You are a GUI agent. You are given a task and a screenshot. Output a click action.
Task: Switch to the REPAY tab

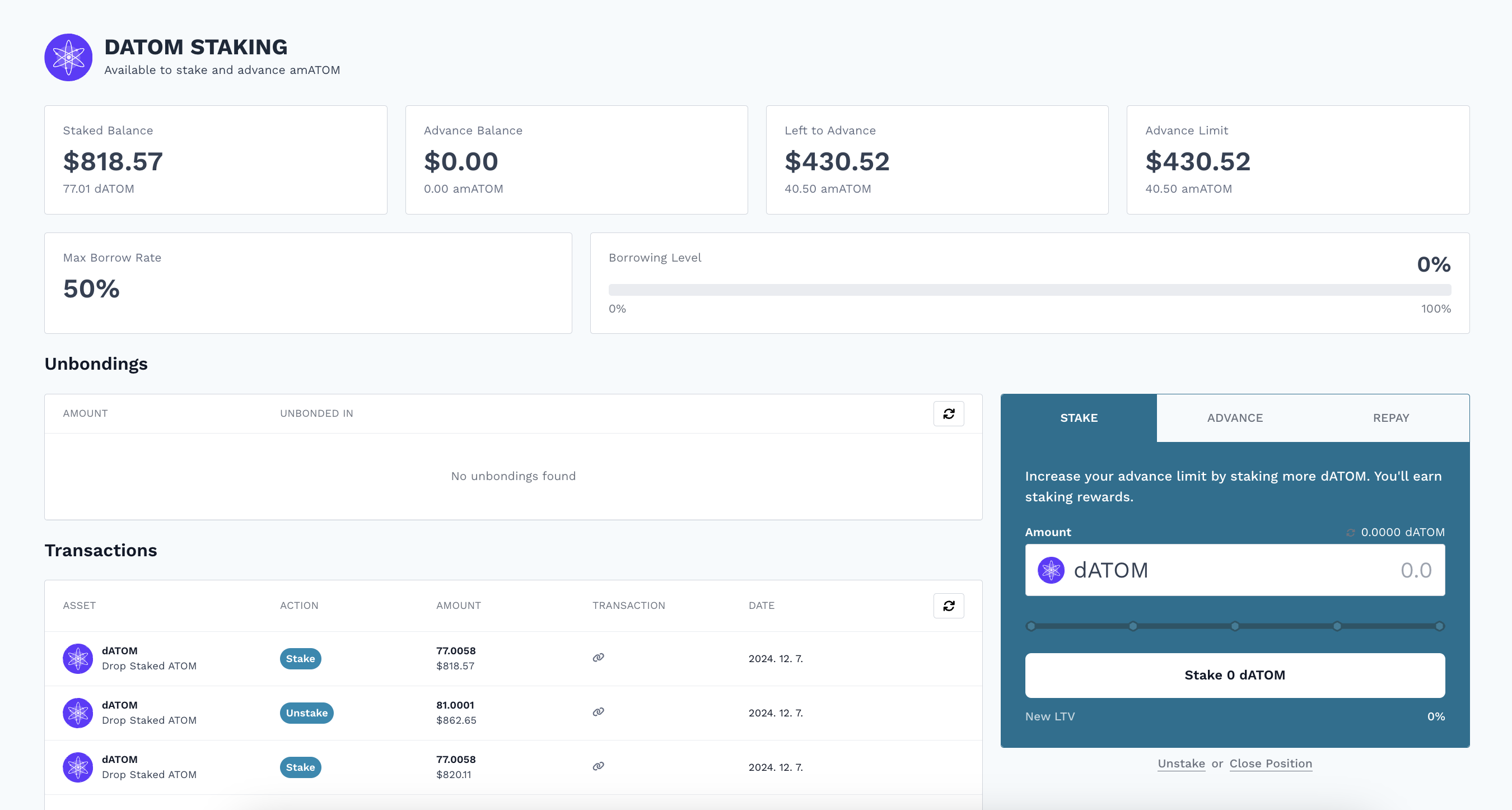point(1390,418)
